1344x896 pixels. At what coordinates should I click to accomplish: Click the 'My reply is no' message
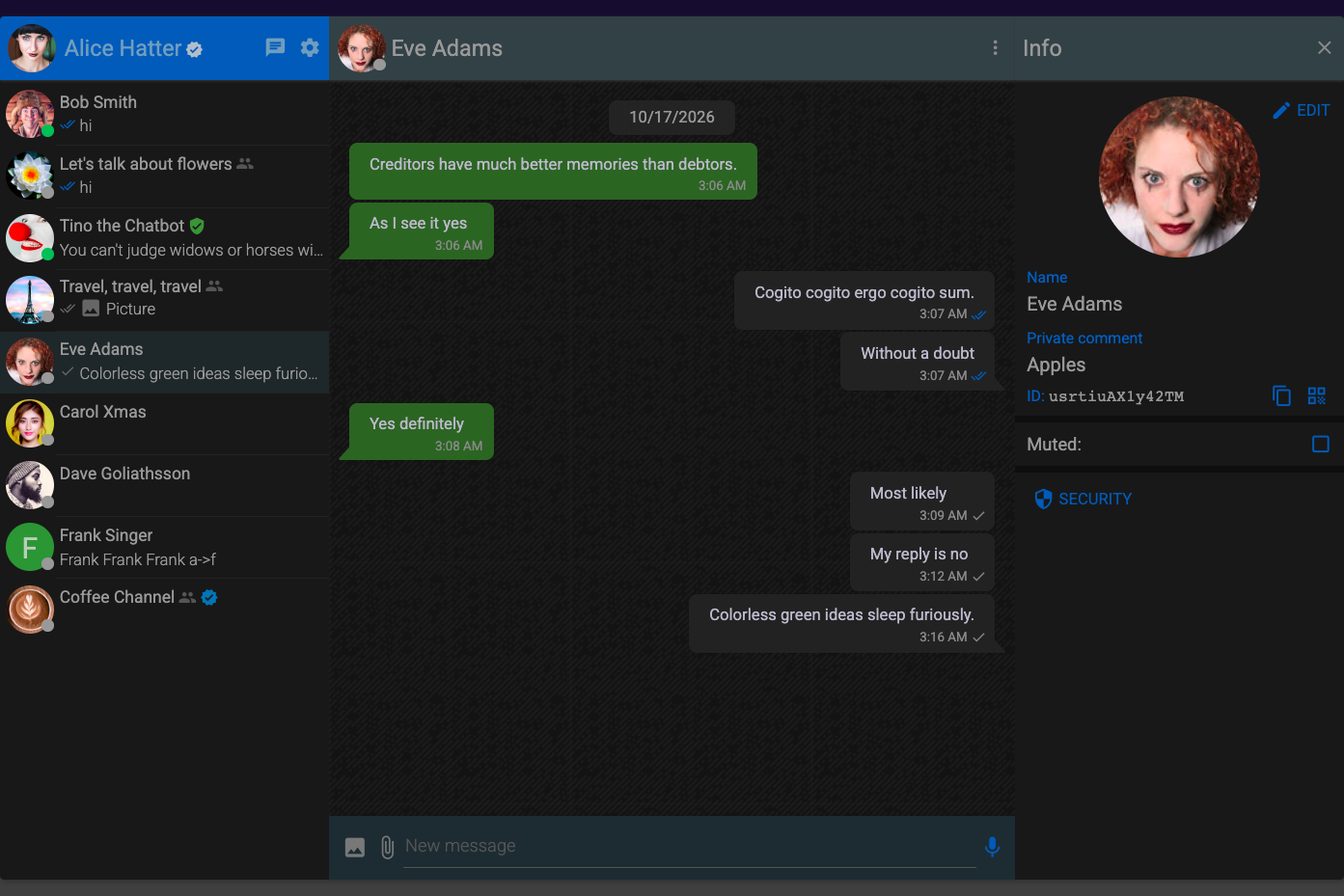click(922, 562)
